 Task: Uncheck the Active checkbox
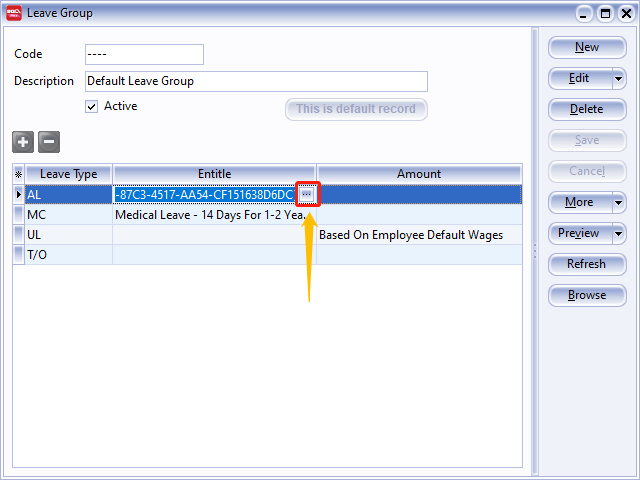tap(92, 106)
